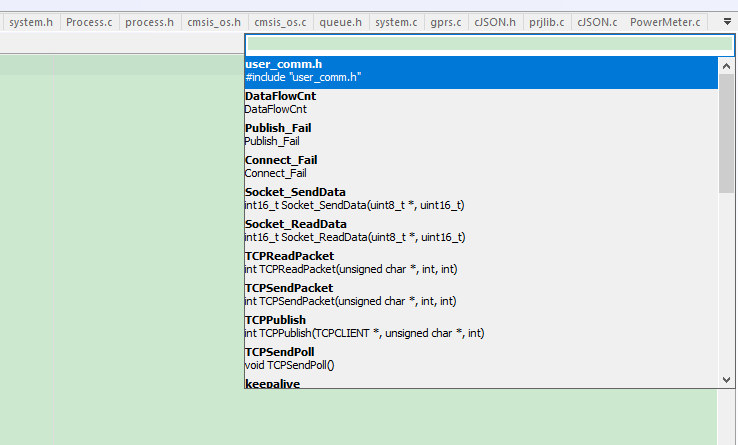Open the cmsis_os.h tab
This screenshot has height=445, width=738.
tap(214, 22)
